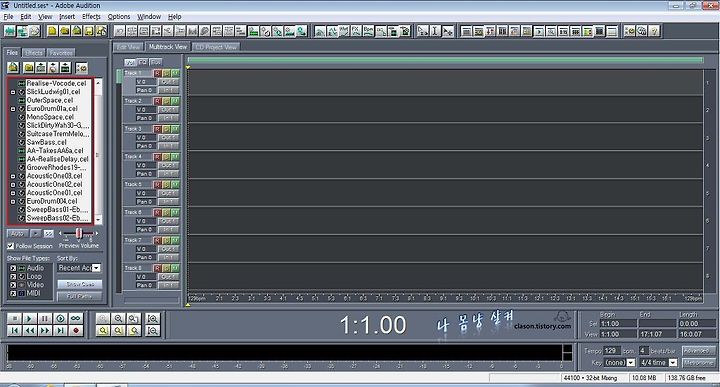Click the Open Session folder toolbar icon
720x387 pixels.
tap(65, 31)
